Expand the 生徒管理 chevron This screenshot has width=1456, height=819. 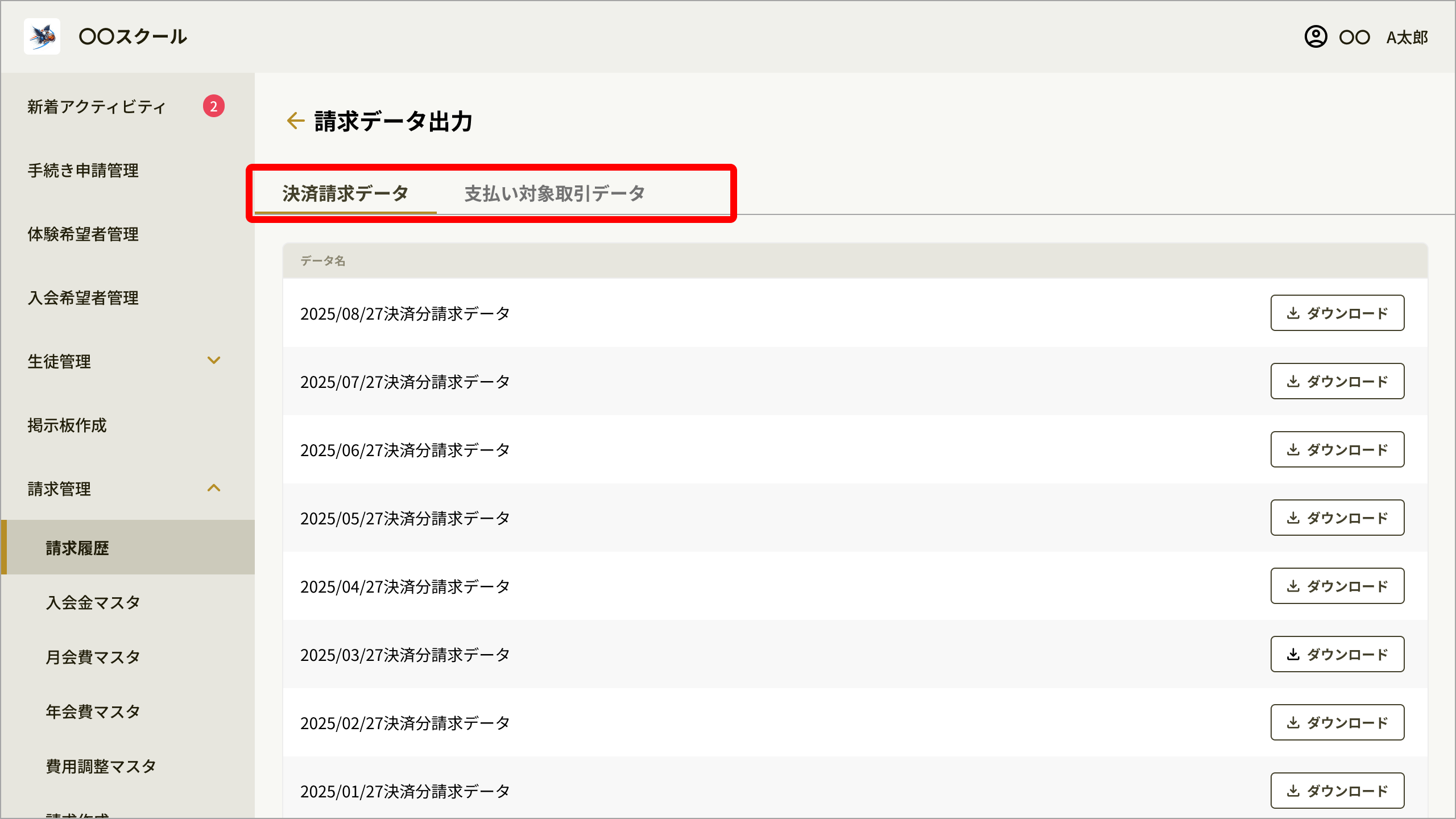[214, 361]
